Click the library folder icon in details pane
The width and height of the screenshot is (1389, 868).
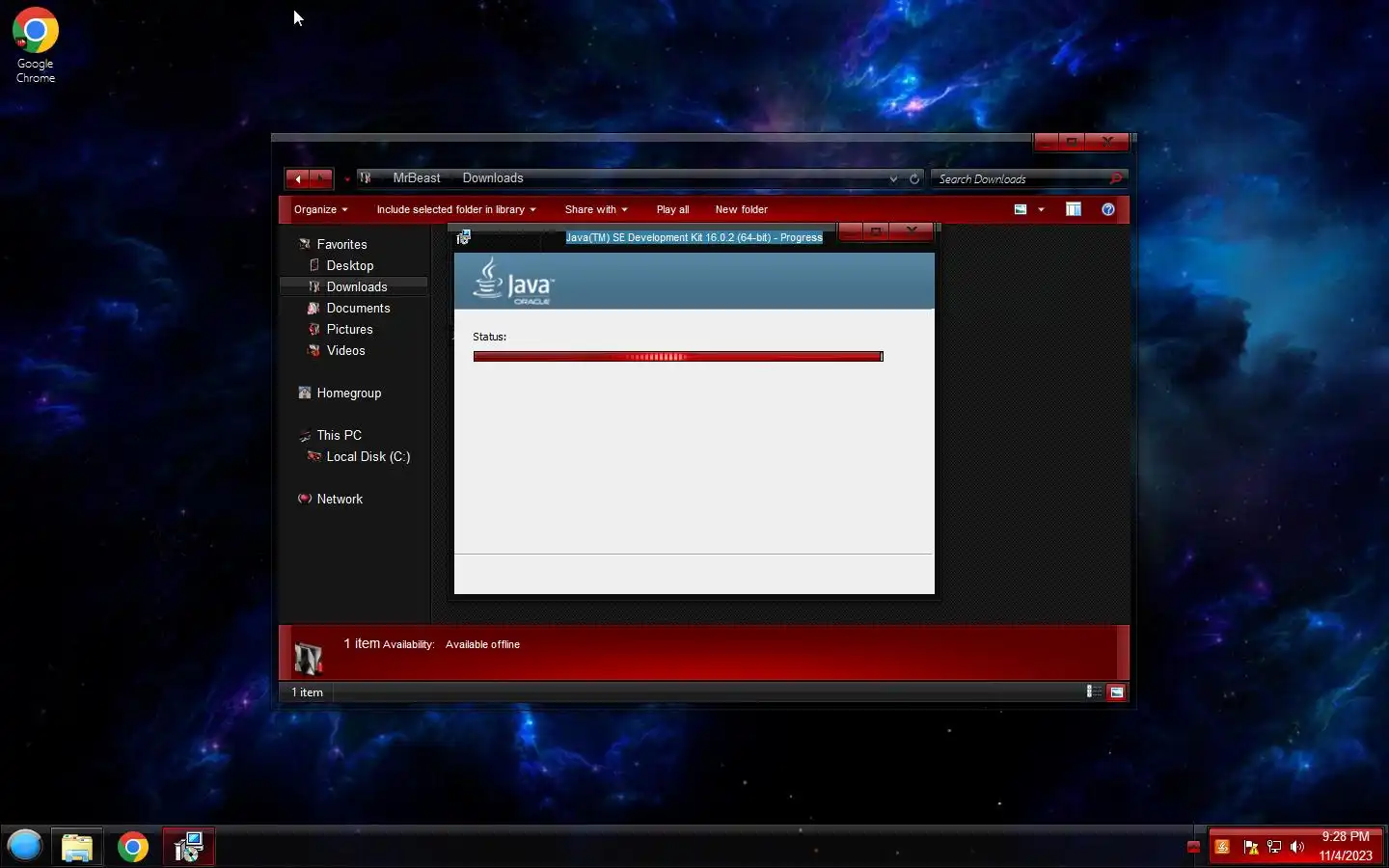308,657
